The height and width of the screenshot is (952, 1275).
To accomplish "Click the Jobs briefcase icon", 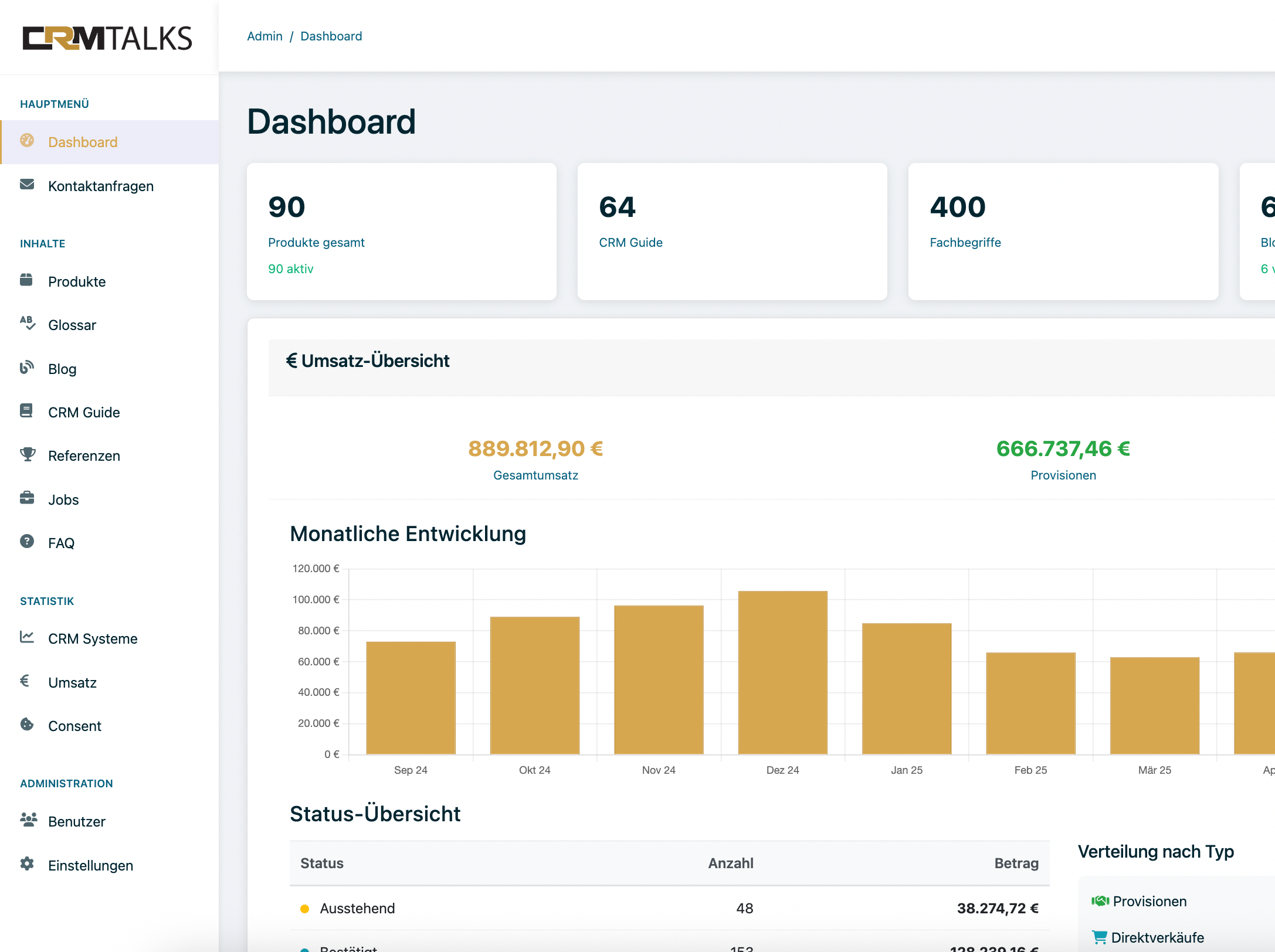I will click(27, 498).
